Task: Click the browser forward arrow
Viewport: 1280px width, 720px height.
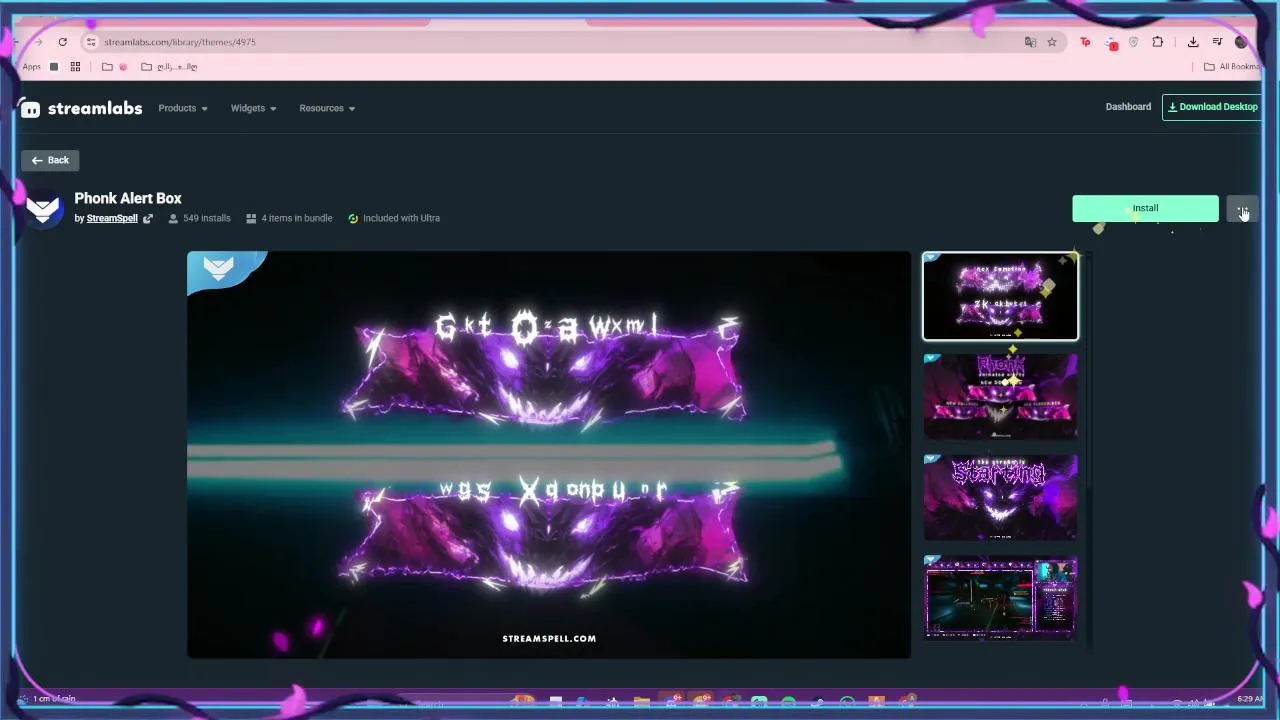Action: 38,42
